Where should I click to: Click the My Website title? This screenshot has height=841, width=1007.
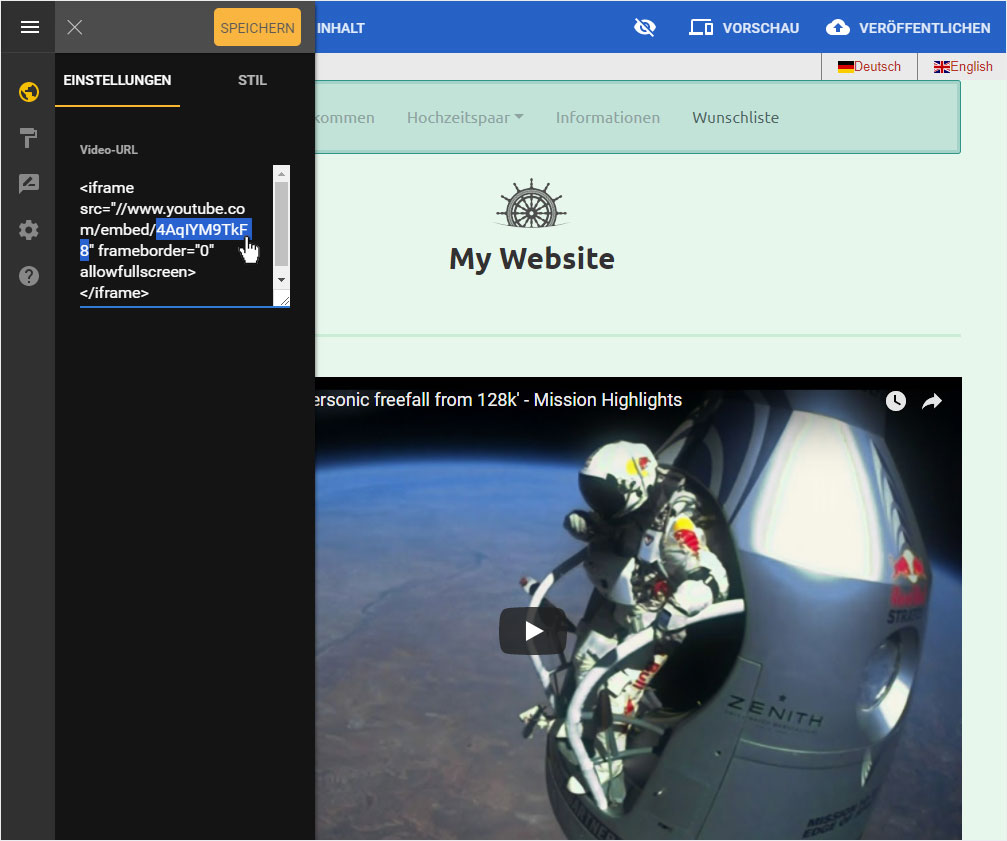click(532, 259)
